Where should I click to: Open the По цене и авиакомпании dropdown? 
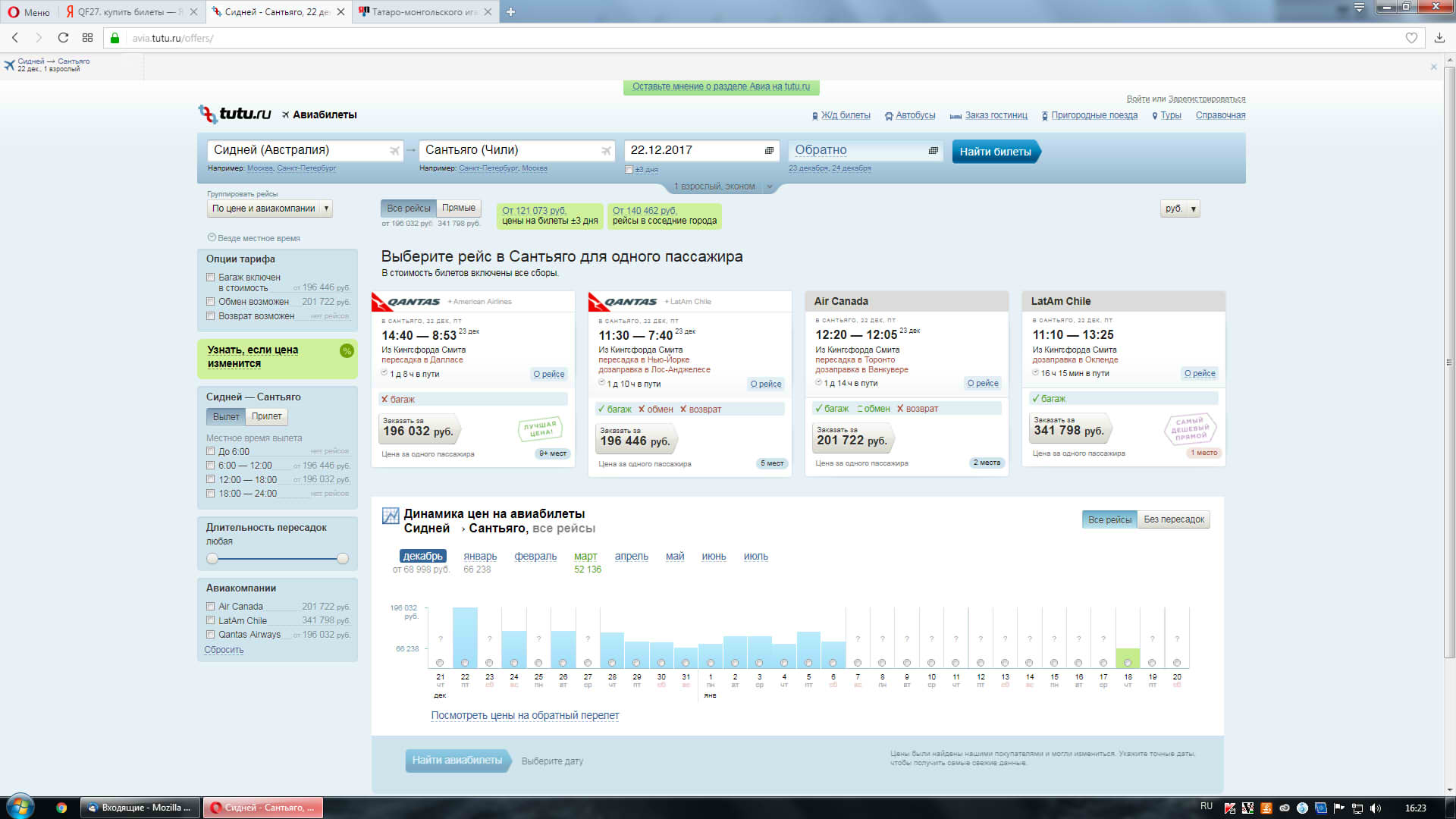point(270,209)
